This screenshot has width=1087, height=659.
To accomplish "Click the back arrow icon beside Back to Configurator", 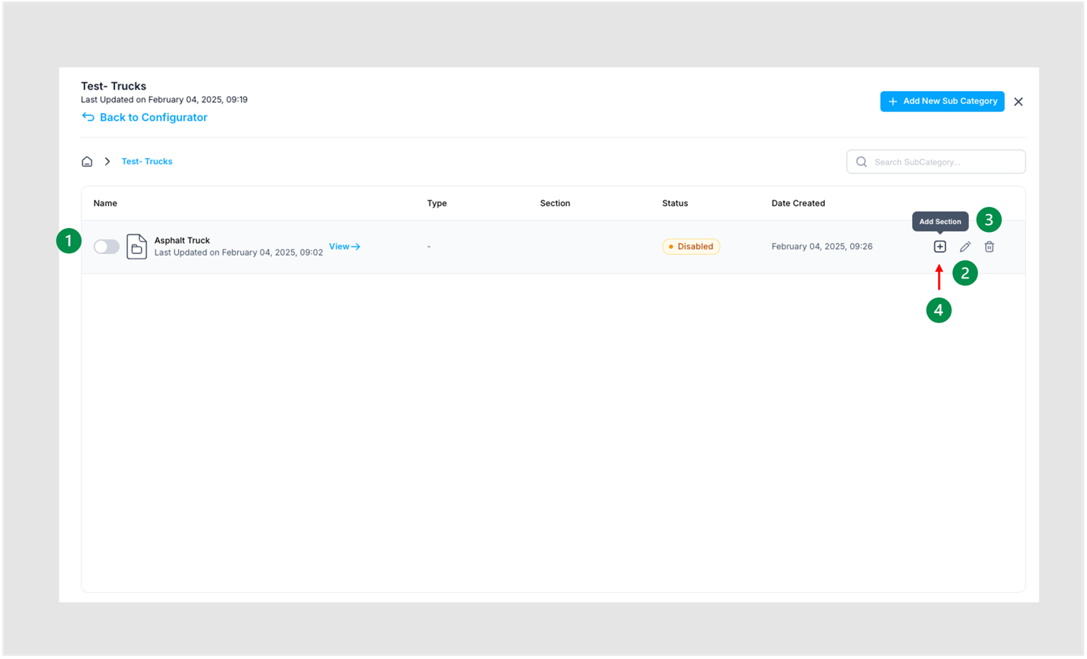I will point(88,117).
